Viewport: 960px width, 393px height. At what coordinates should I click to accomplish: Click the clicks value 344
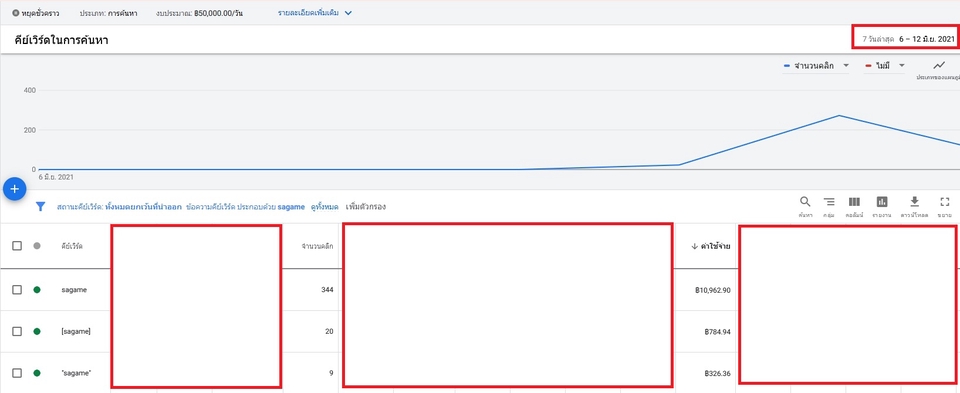coord(327,290)
